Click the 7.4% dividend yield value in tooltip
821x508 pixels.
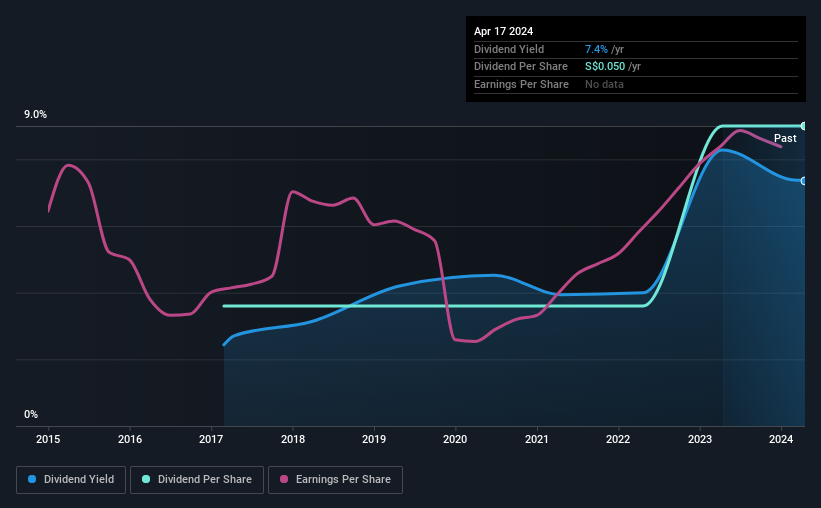pos(596,49)
